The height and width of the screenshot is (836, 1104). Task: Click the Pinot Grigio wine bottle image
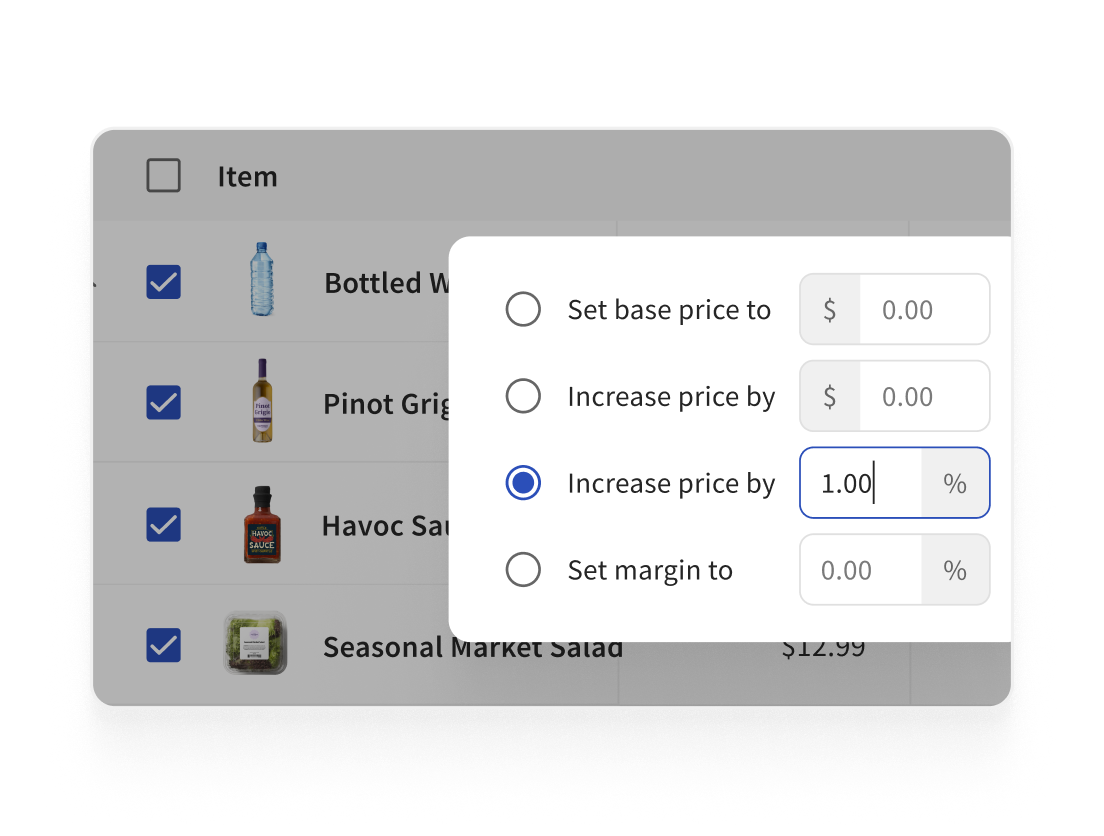[x=262, y=401]
